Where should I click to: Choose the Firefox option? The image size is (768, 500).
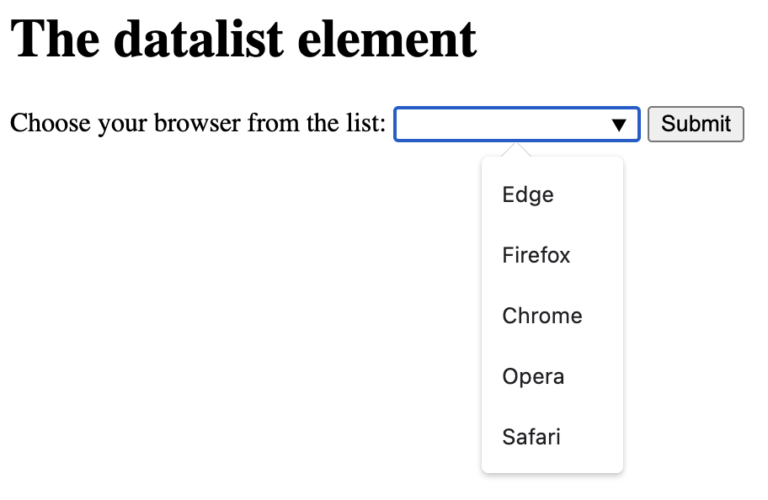(536, 255)
